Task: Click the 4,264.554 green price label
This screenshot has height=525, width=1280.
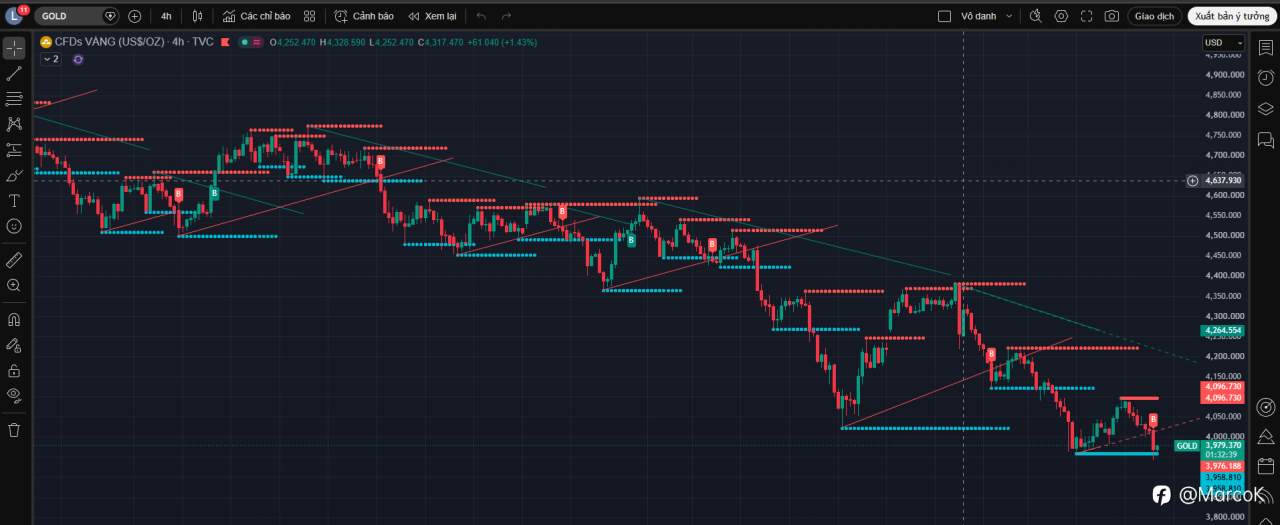Action: [1223, 330]
